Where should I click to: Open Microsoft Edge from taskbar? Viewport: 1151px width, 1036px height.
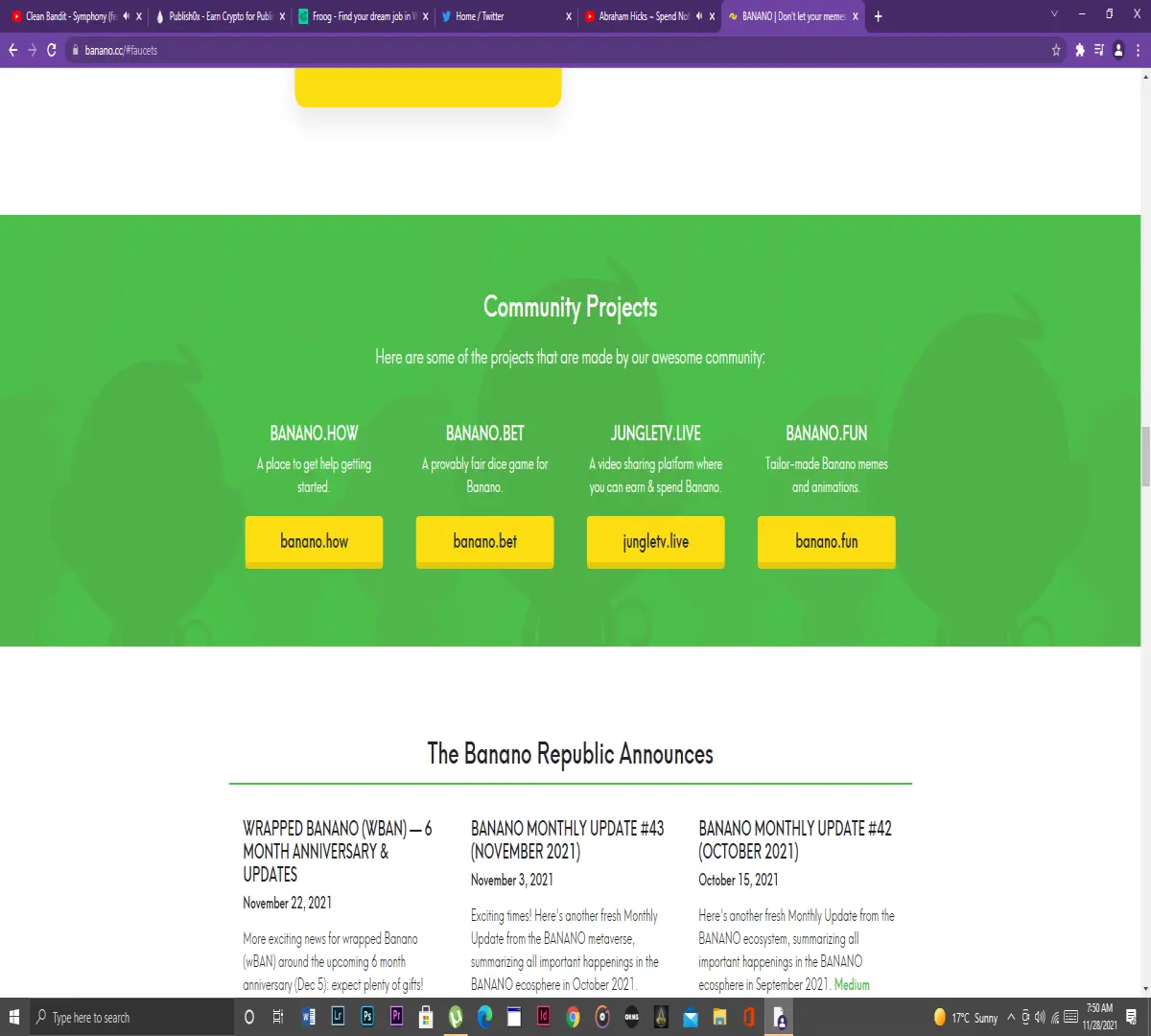click(484, 1017)
